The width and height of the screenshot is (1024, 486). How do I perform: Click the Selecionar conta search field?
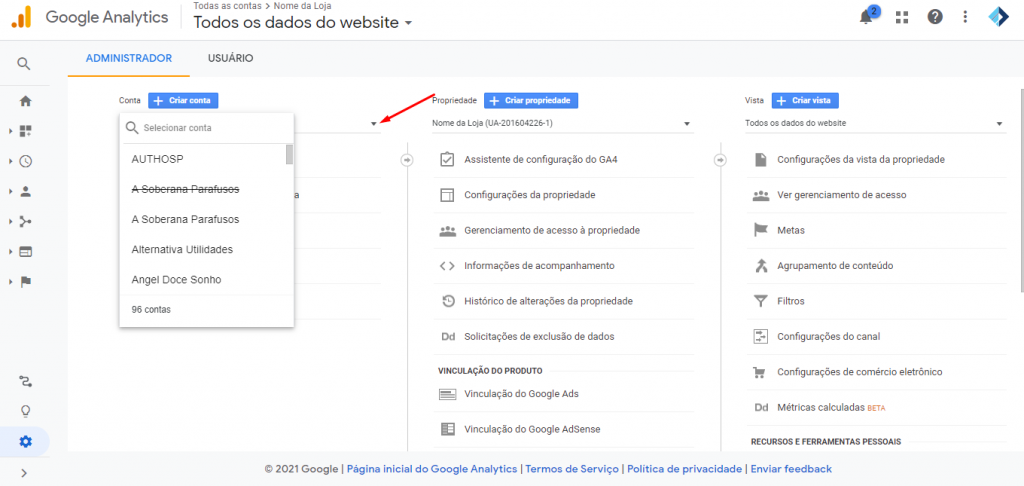(207, 128)
